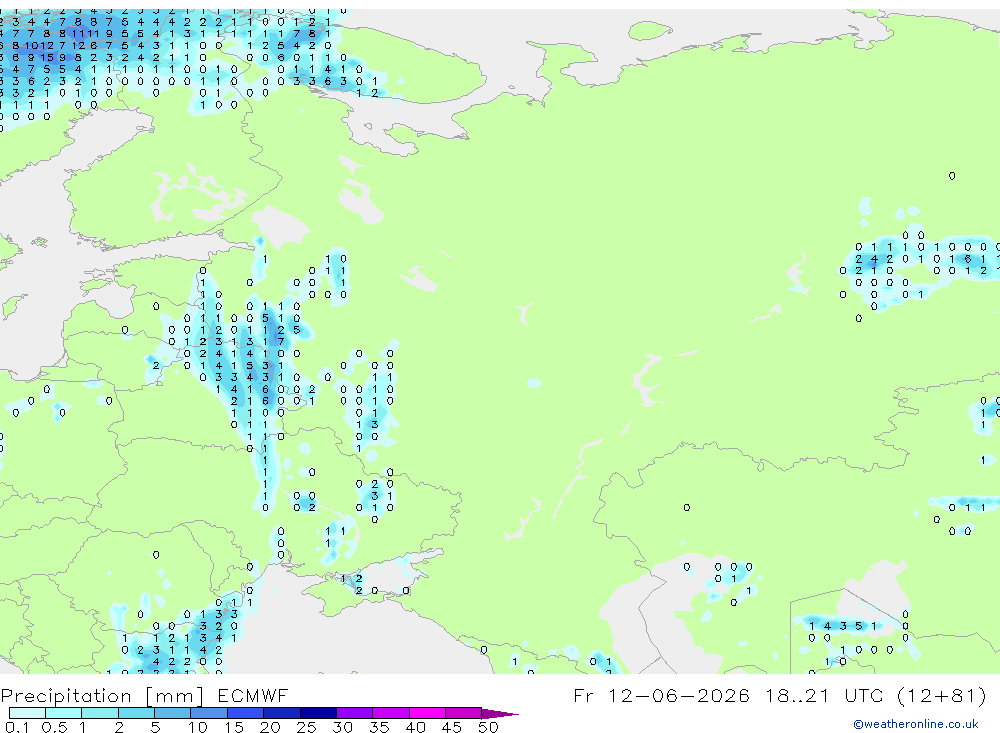
Task: Select the 20–25 mm legend swatch
Action: coord(282,713)
